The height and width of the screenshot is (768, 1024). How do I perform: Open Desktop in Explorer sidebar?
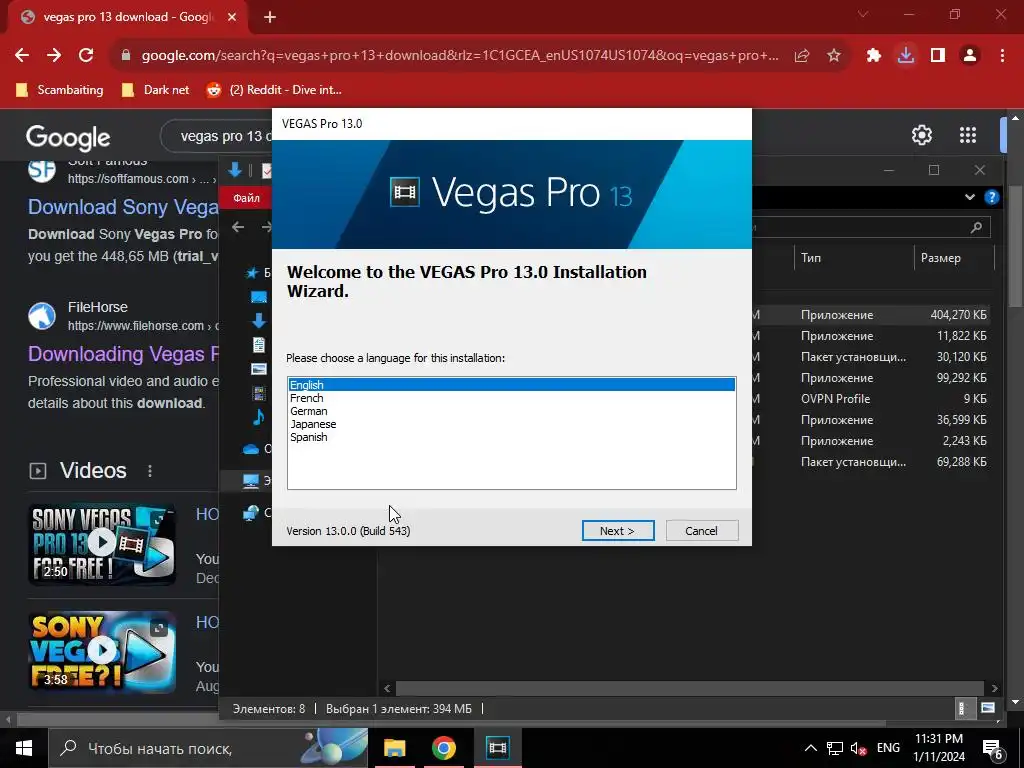pos(259,297)
